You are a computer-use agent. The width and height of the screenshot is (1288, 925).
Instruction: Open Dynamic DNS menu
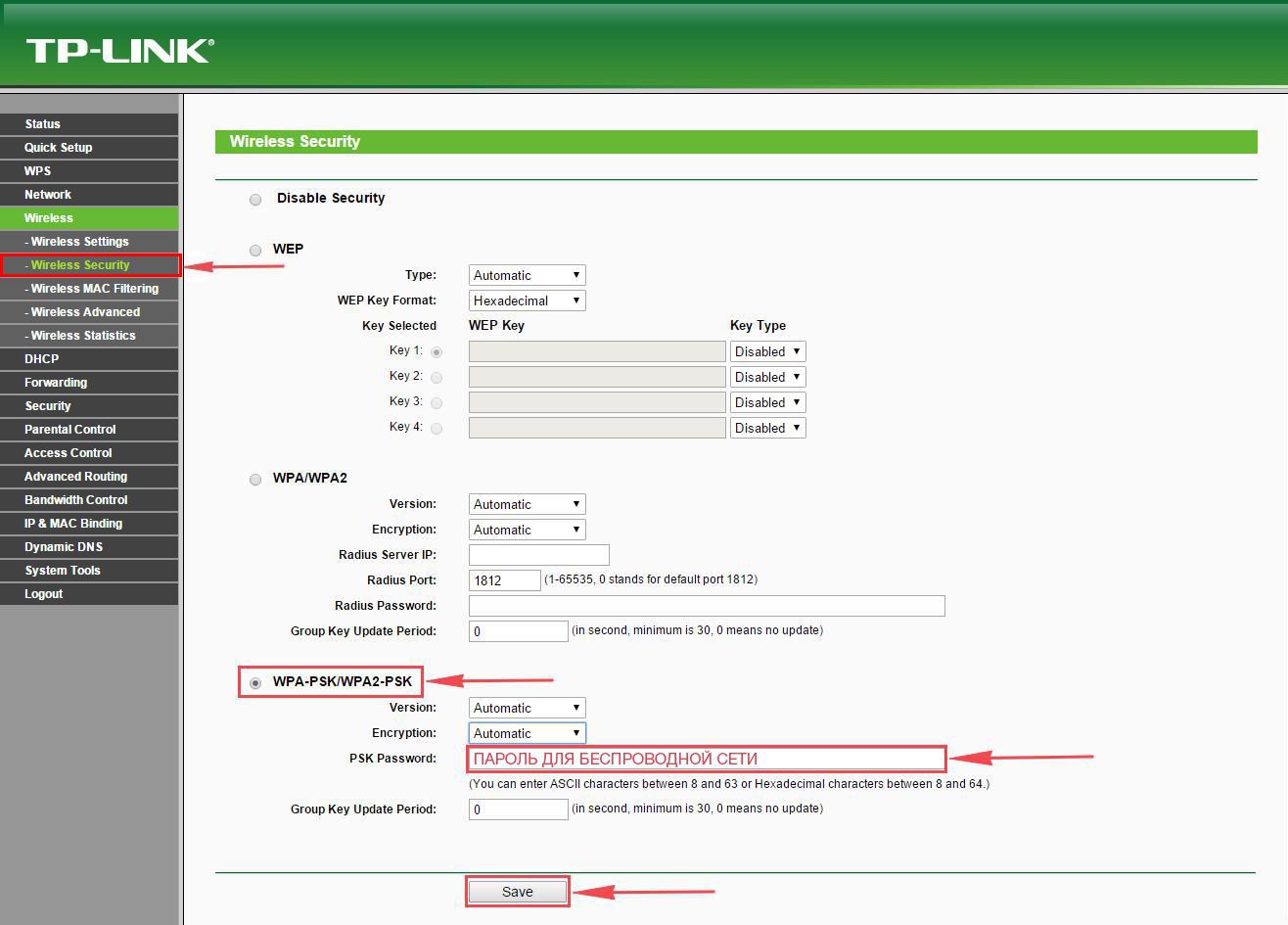coord(89,547)
